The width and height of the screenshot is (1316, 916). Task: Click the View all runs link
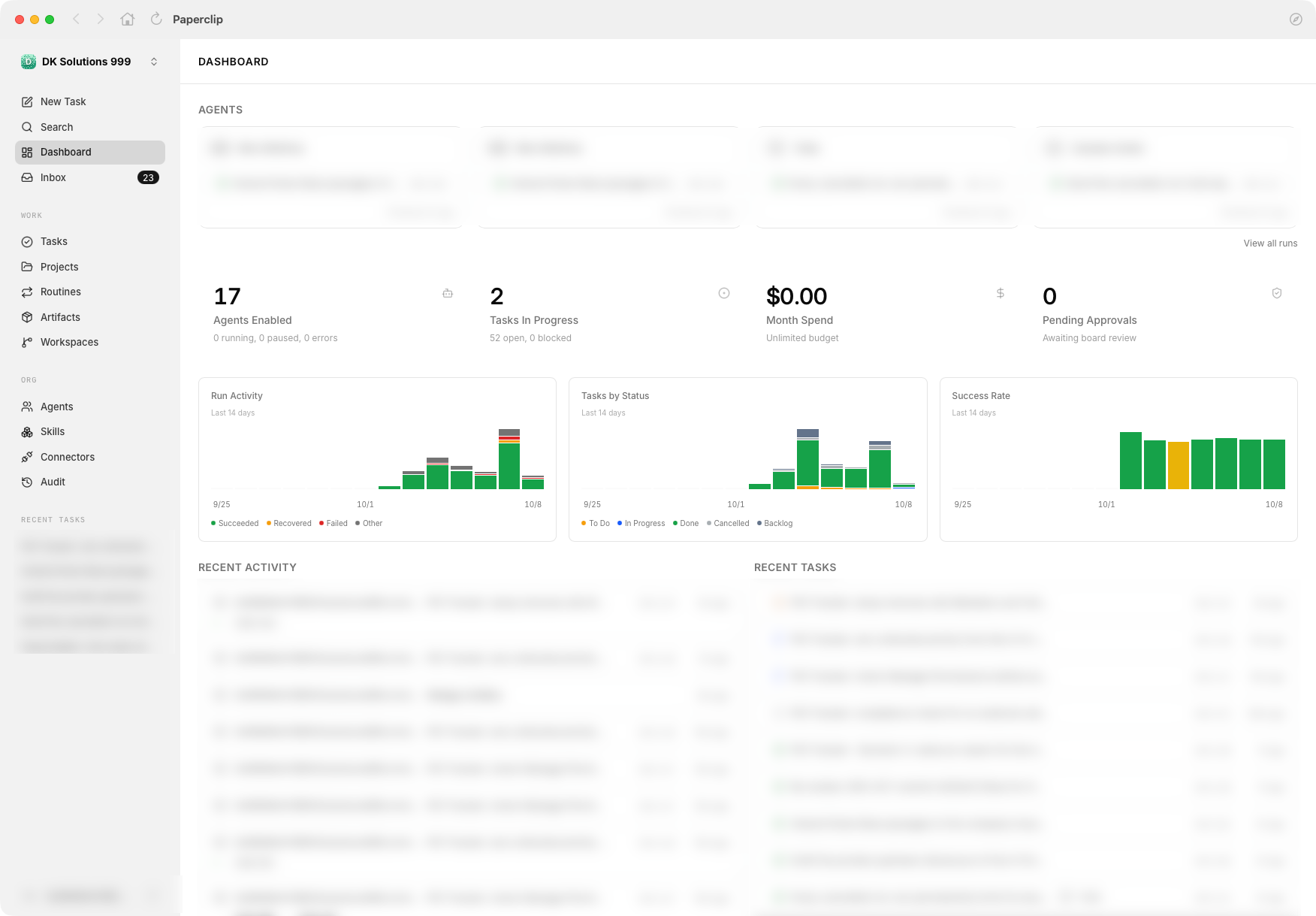tap(1270, 243)
